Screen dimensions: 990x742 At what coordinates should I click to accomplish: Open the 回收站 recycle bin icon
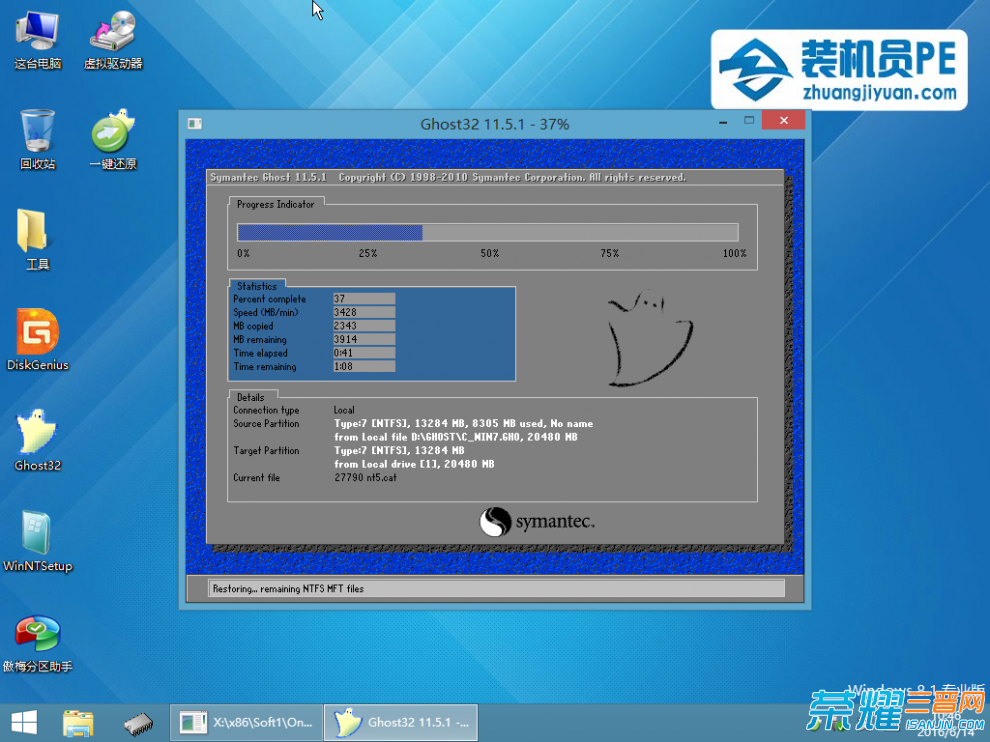[37, 140]
